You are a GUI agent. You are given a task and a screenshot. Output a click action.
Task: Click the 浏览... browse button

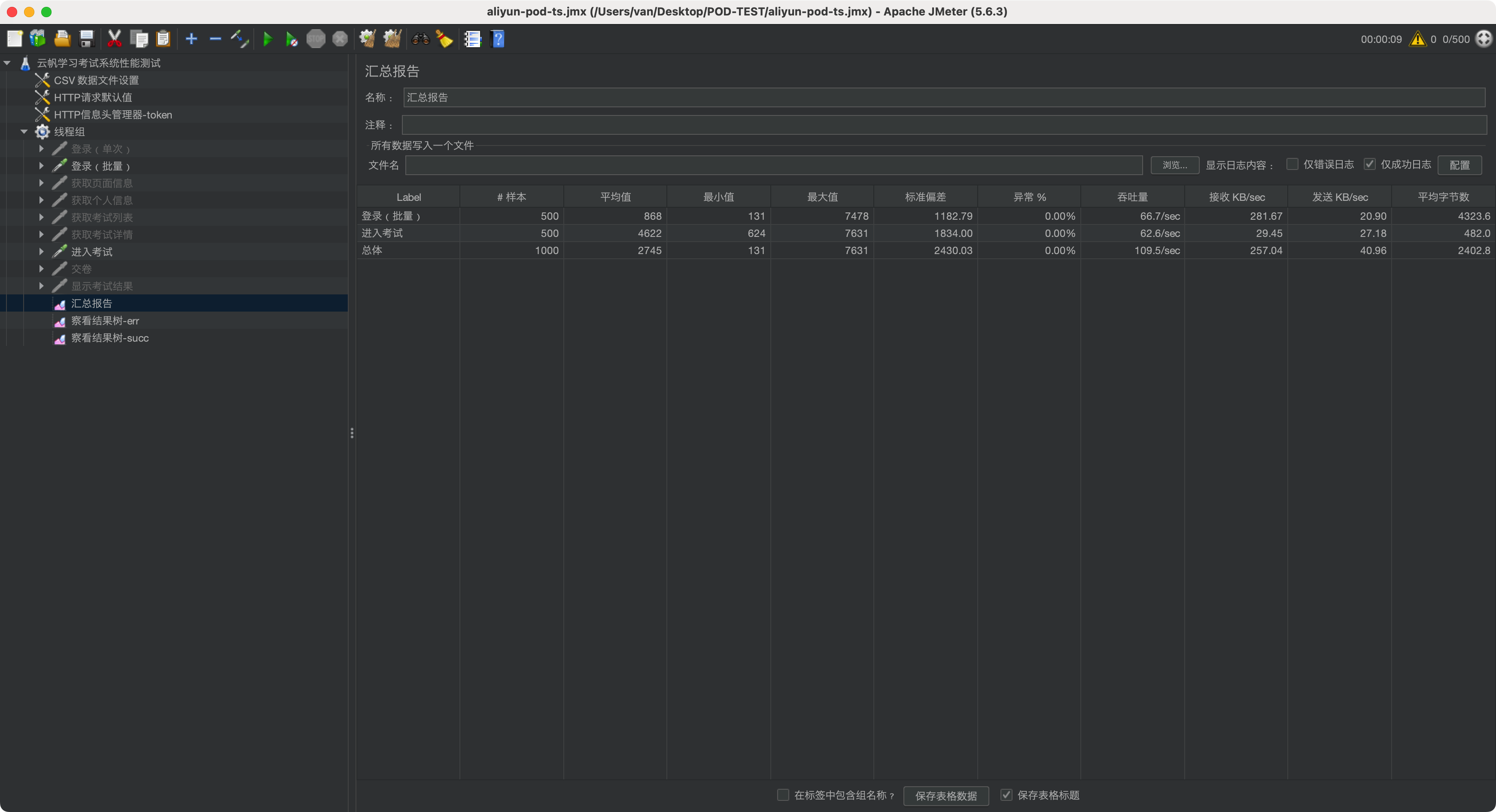click(x=1175, y=165)
